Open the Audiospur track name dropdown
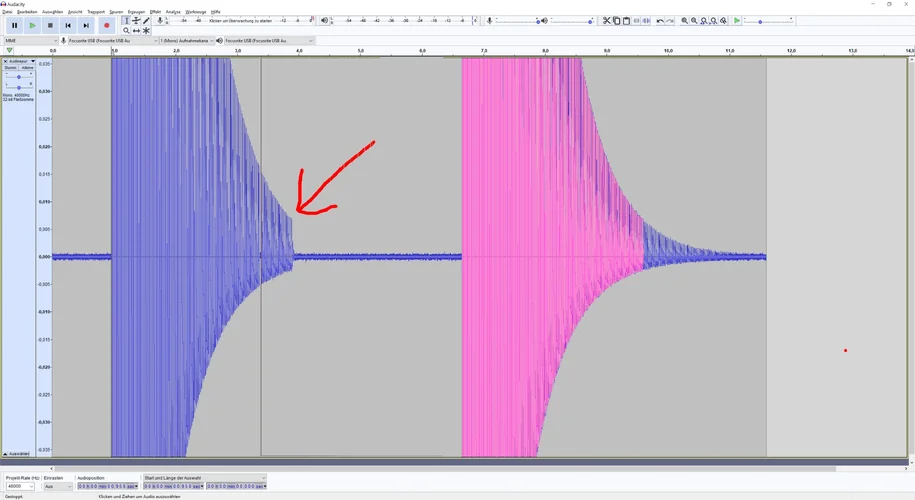Screen dimensions: 915x500 [x=21, y=61]
